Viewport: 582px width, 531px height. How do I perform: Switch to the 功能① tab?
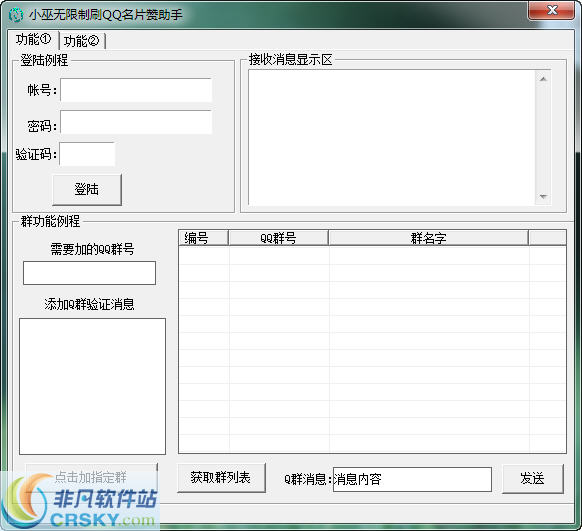tap(33, 39)
